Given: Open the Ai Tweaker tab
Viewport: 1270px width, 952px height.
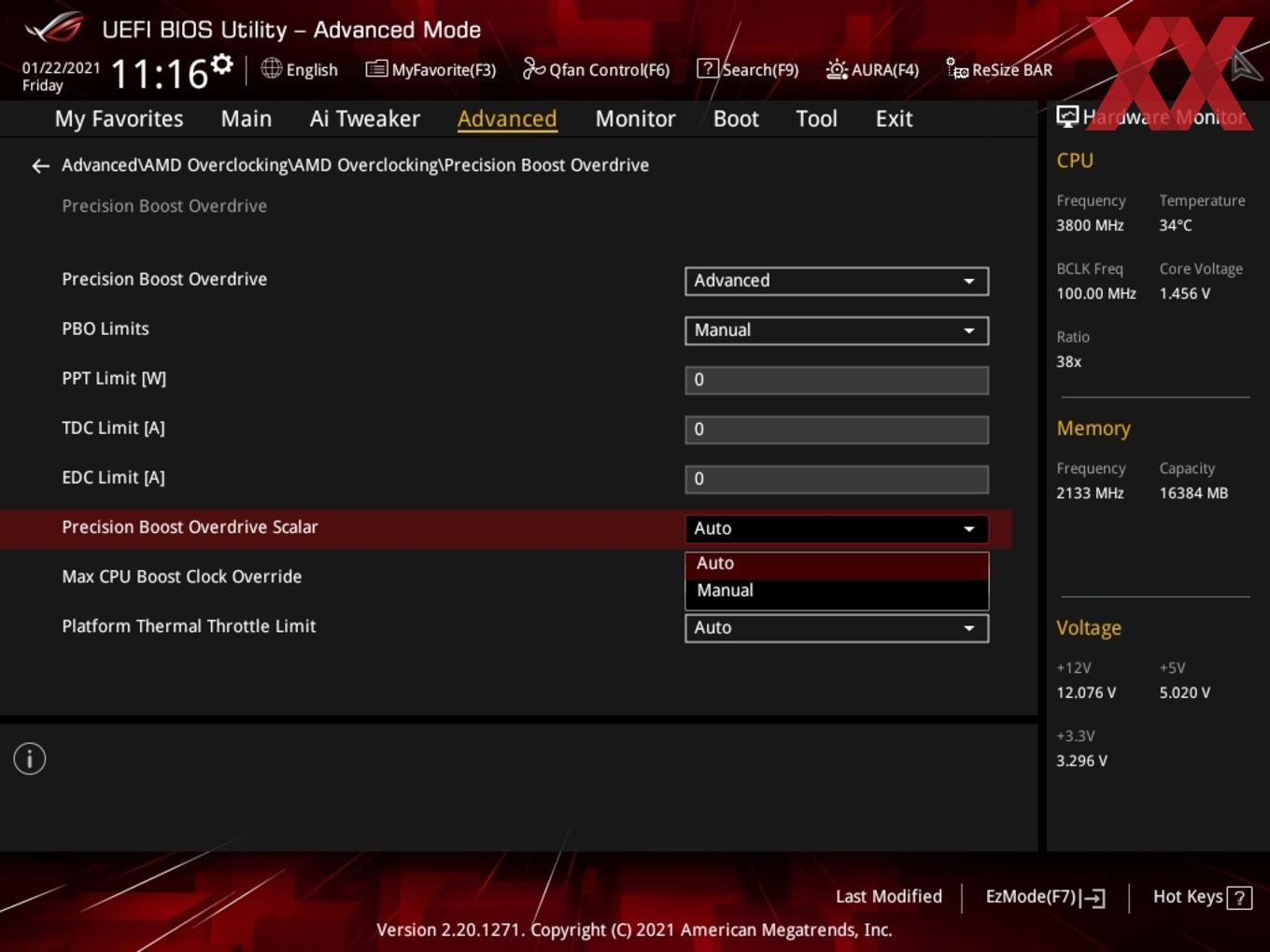Looking at the screenshot, I should [365, 119].
